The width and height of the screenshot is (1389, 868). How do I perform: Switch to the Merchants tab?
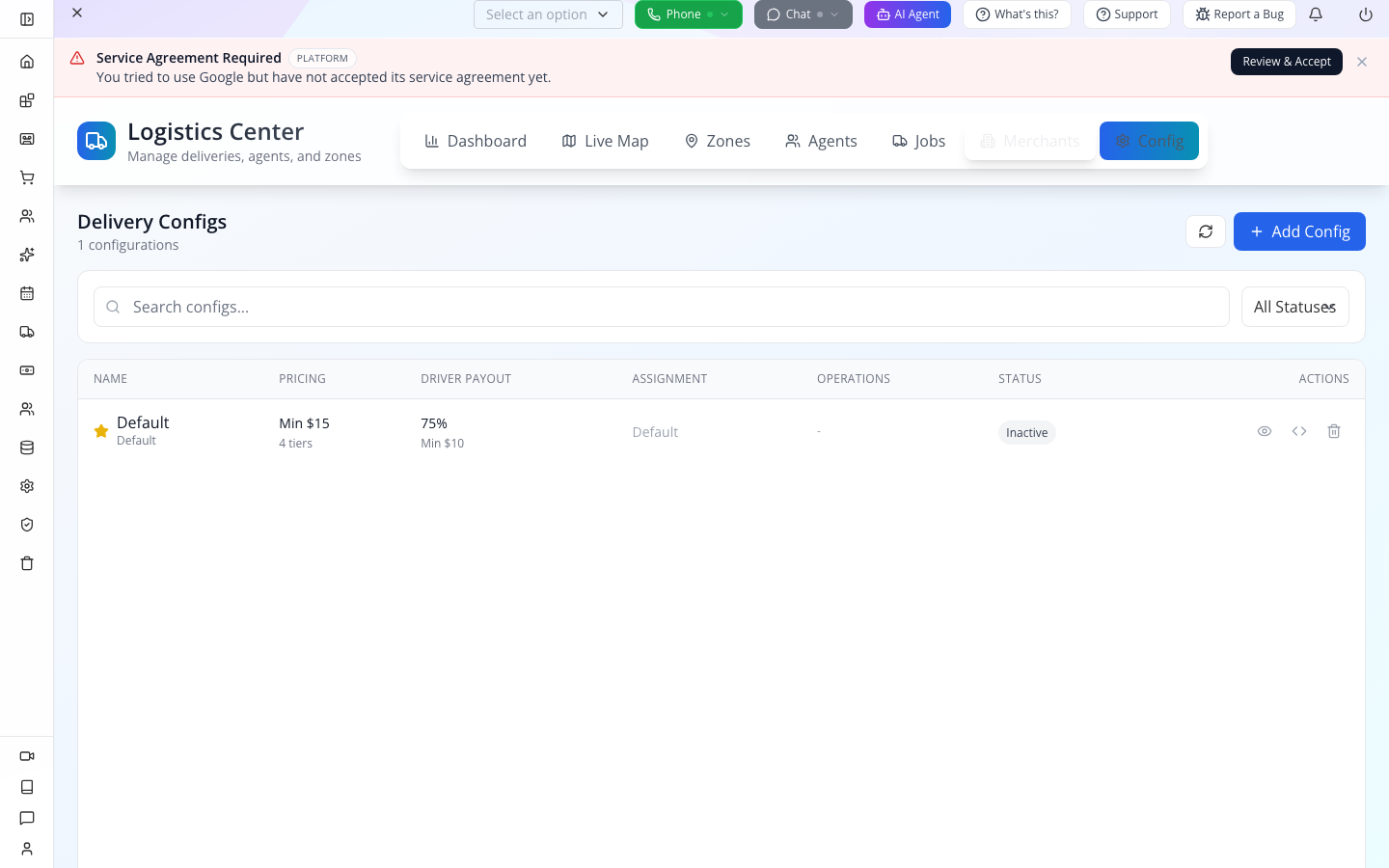(1030, 141)
